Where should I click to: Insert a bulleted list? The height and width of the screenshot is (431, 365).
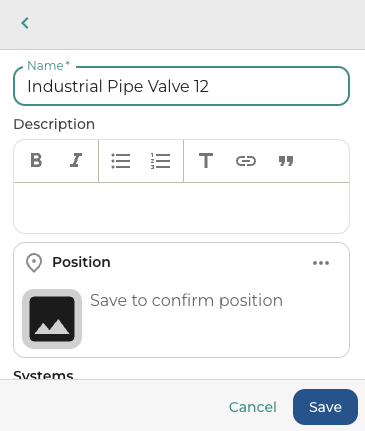click(x=121, y=161)
